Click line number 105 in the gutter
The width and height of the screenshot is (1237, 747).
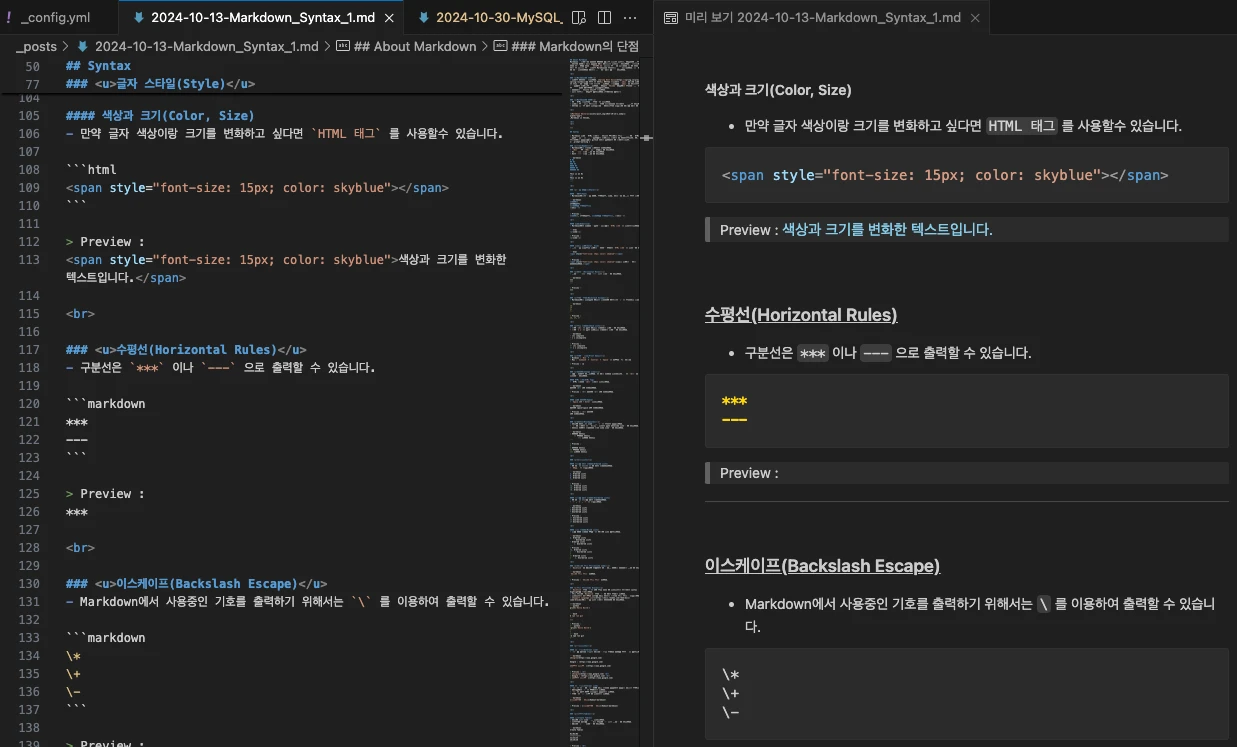point(28,116)
